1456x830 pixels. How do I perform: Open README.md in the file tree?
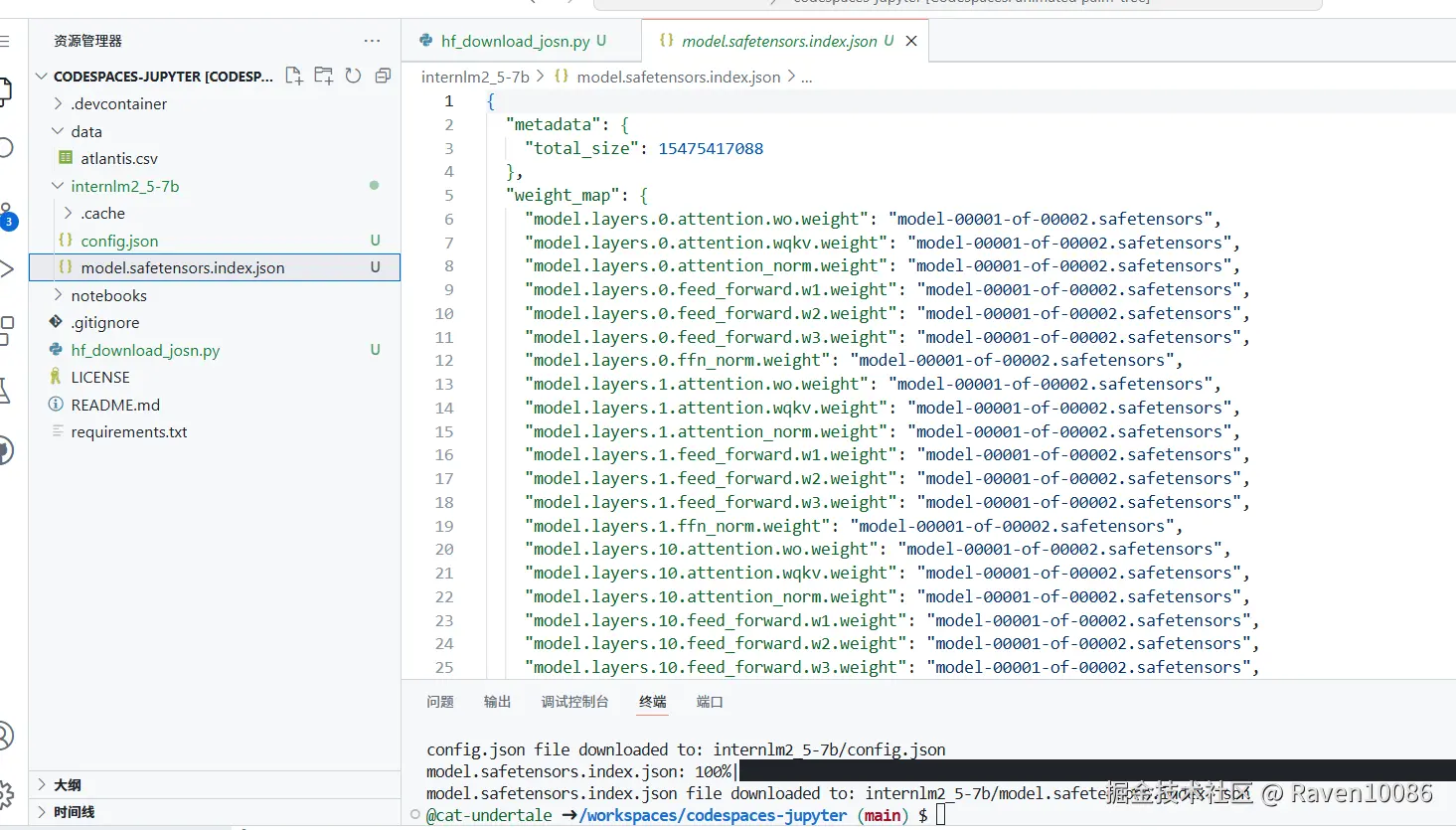coord(214,405)
